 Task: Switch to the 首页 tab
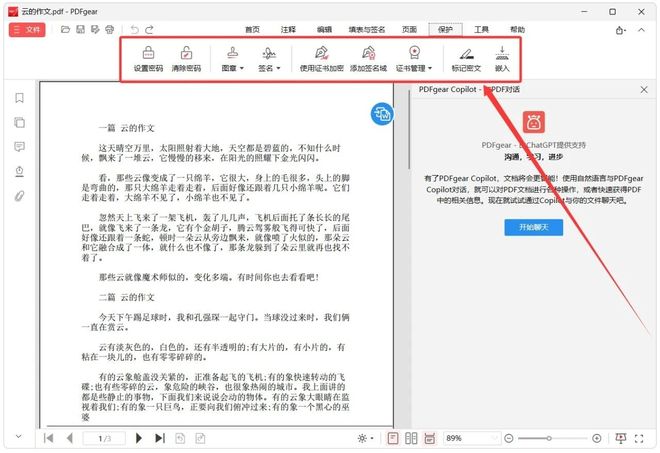[x=253, y=29]
